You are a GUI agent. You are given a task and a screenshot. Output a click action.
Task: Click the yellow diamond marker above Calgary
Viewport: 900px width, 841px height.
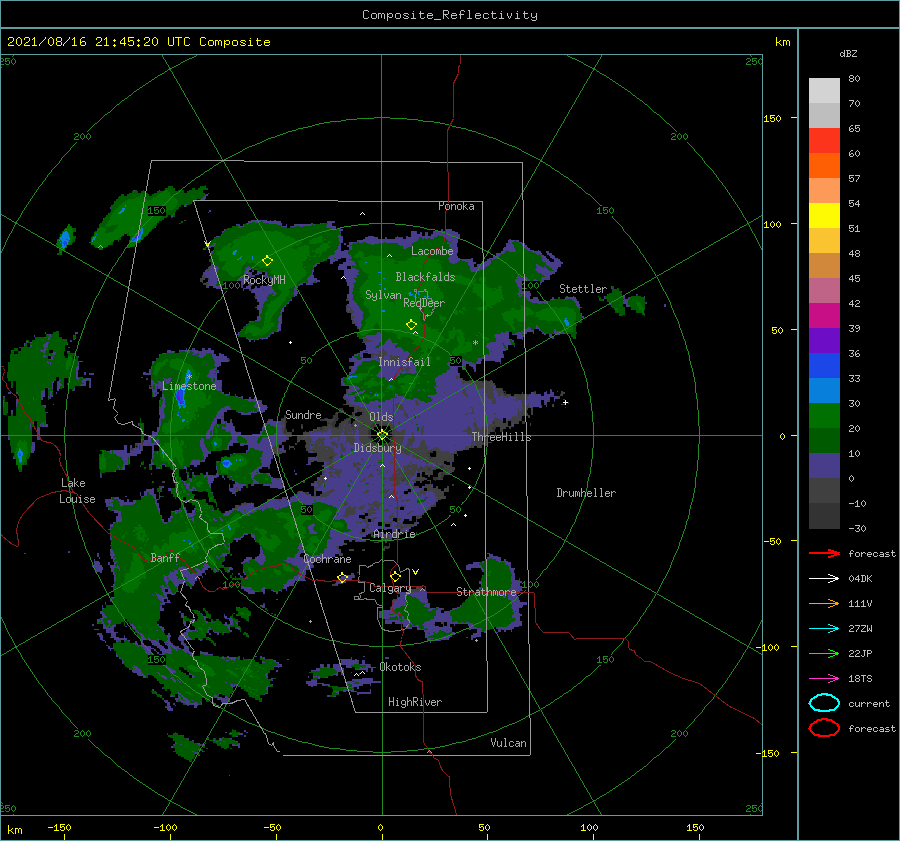tap(395, 576)
